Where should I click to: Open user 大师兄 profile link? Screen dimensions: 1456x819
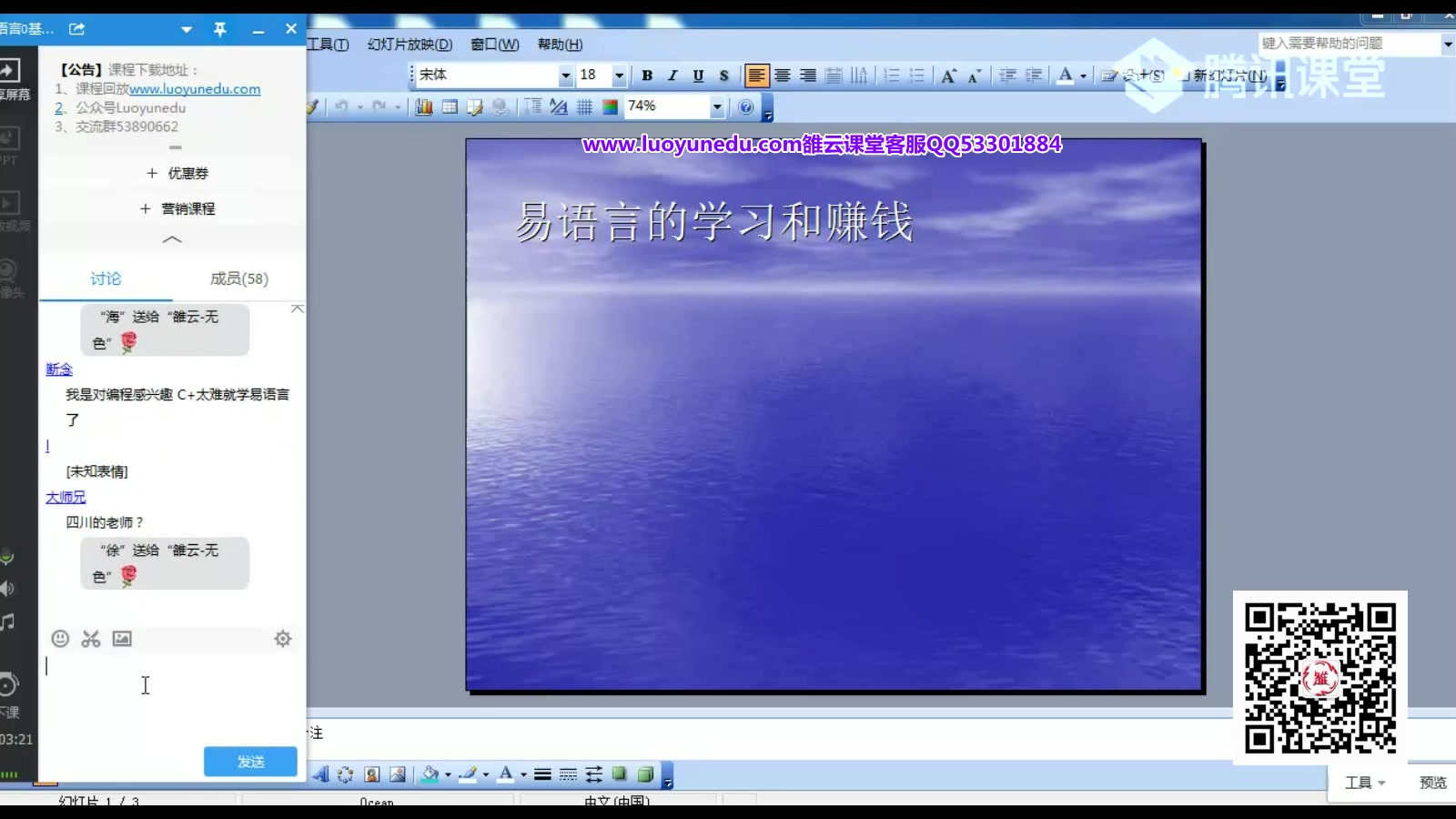[x=66, y=497]
